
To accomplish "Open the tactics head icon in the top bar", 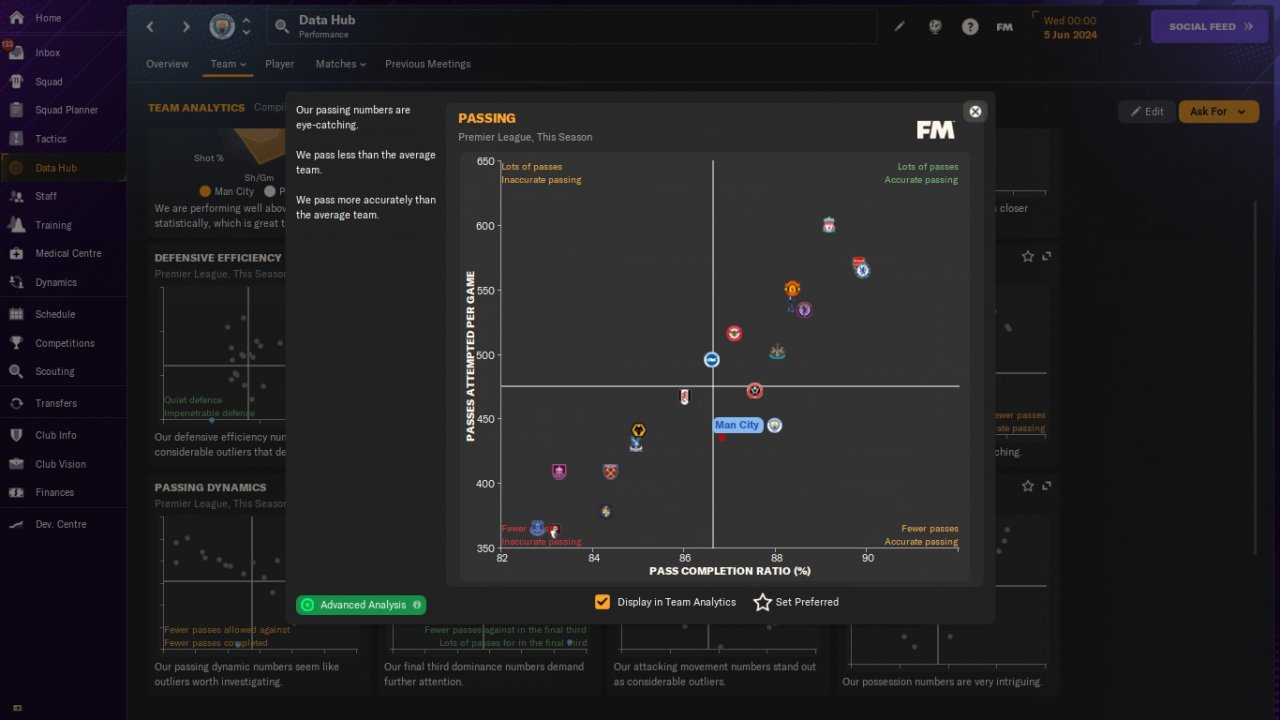I will [x=935, y=27].
